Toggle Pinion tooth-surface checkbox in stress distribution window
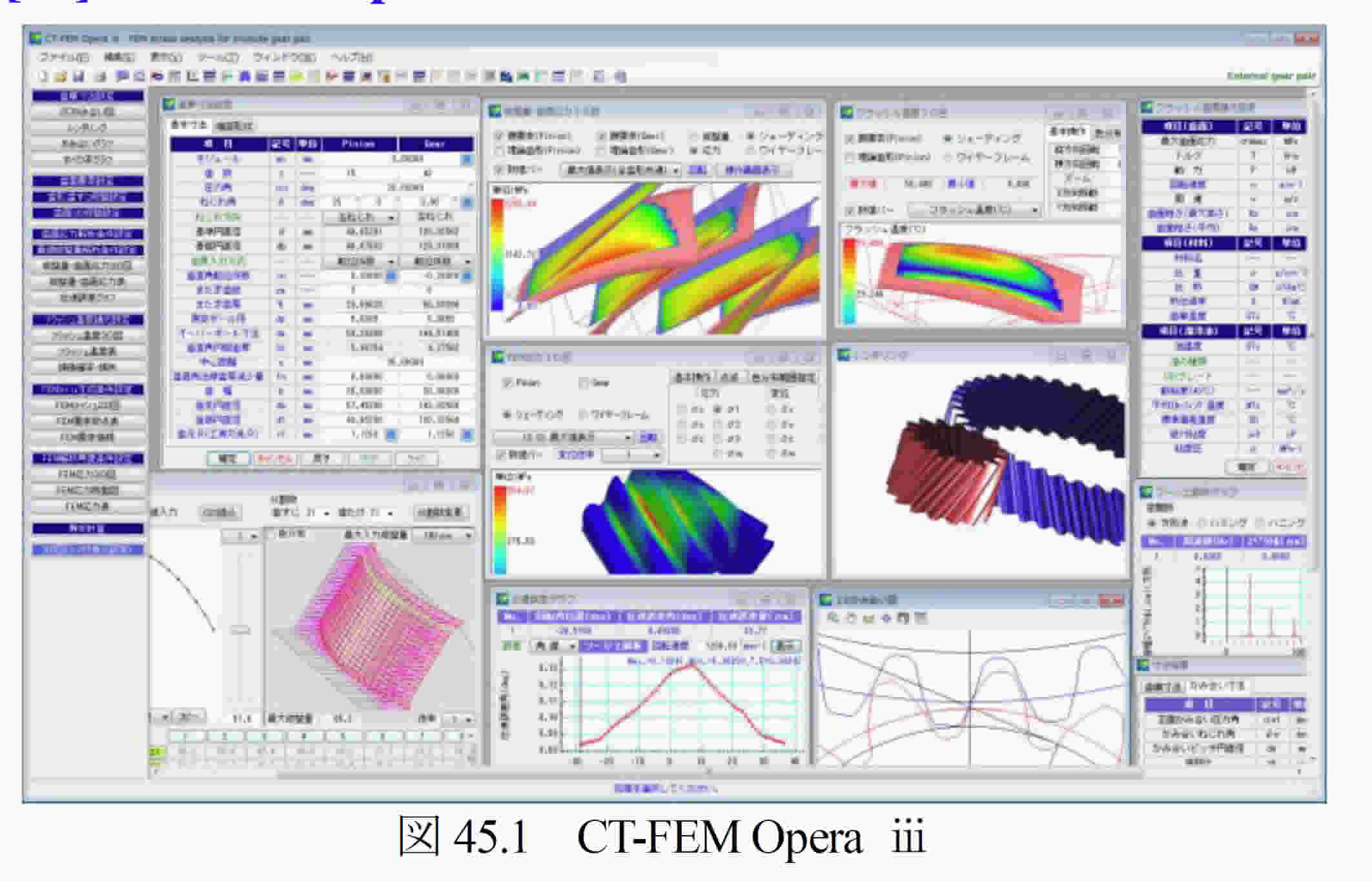The height and width of the screenshot is (881, 1372). 499,136
